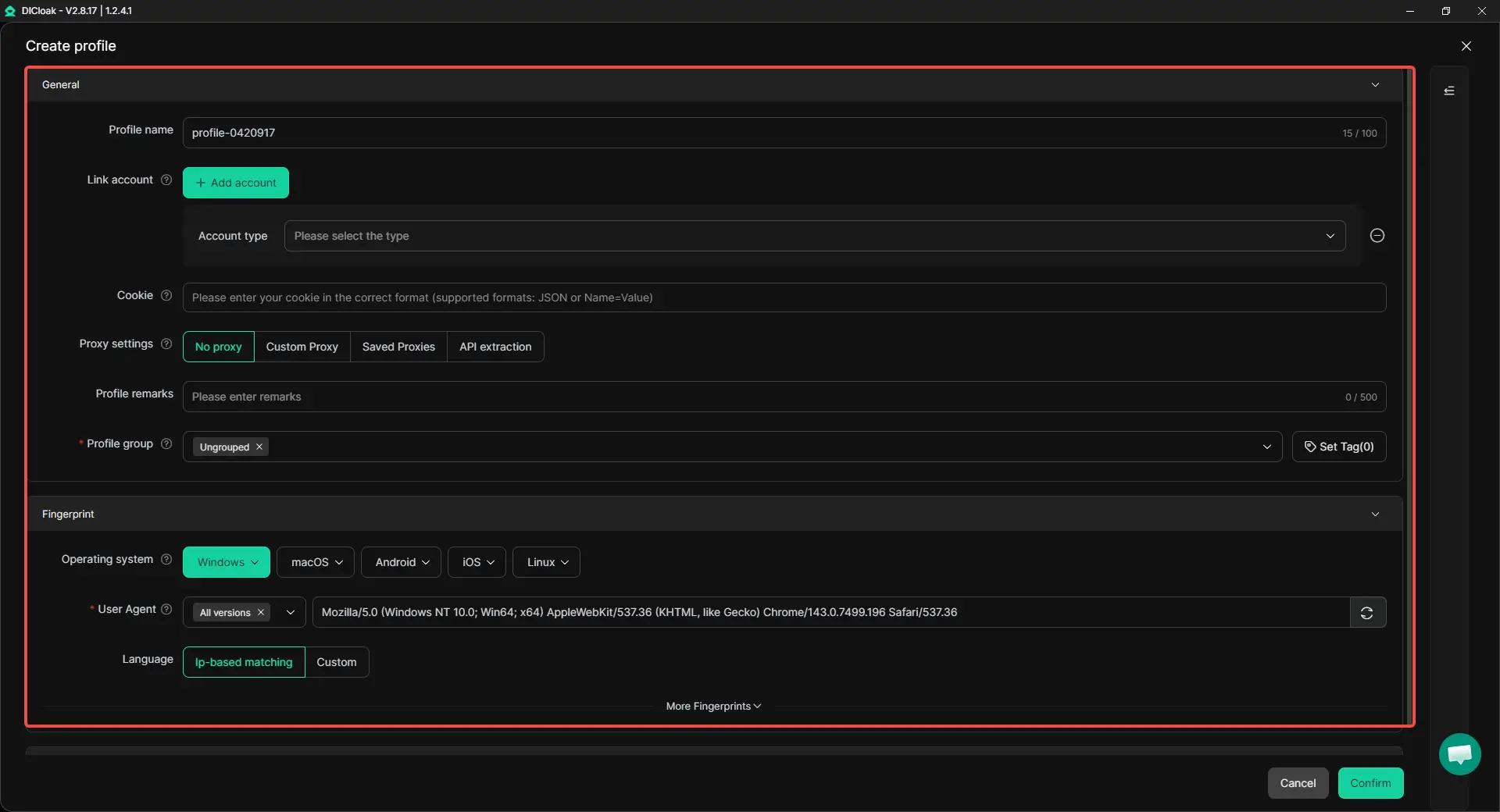Viewport: 1500px width, 812px height.
Task: Click help icon beside Proxy settings
Action: 166,344
